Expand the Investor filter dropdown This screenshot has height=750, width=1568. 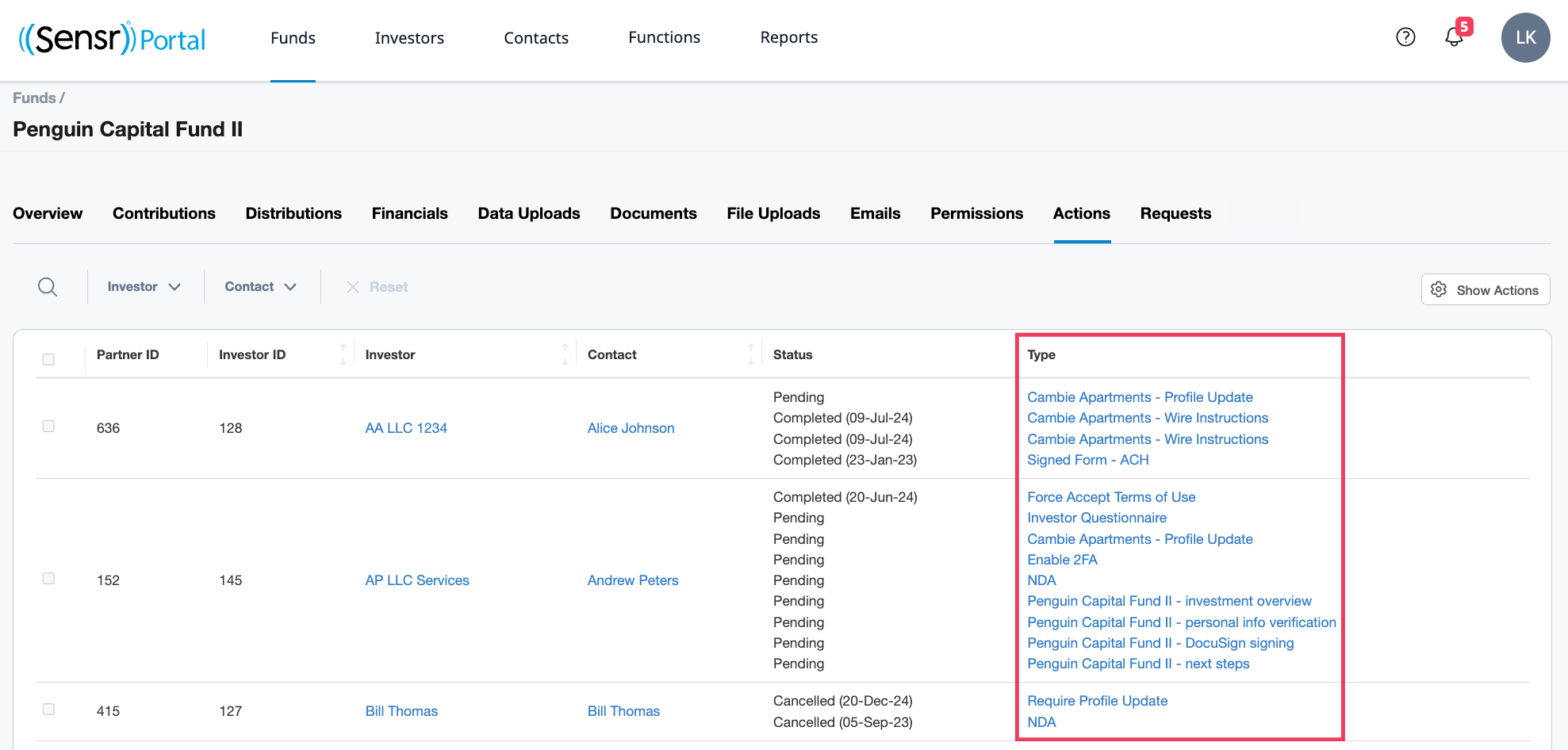(144, 287)
